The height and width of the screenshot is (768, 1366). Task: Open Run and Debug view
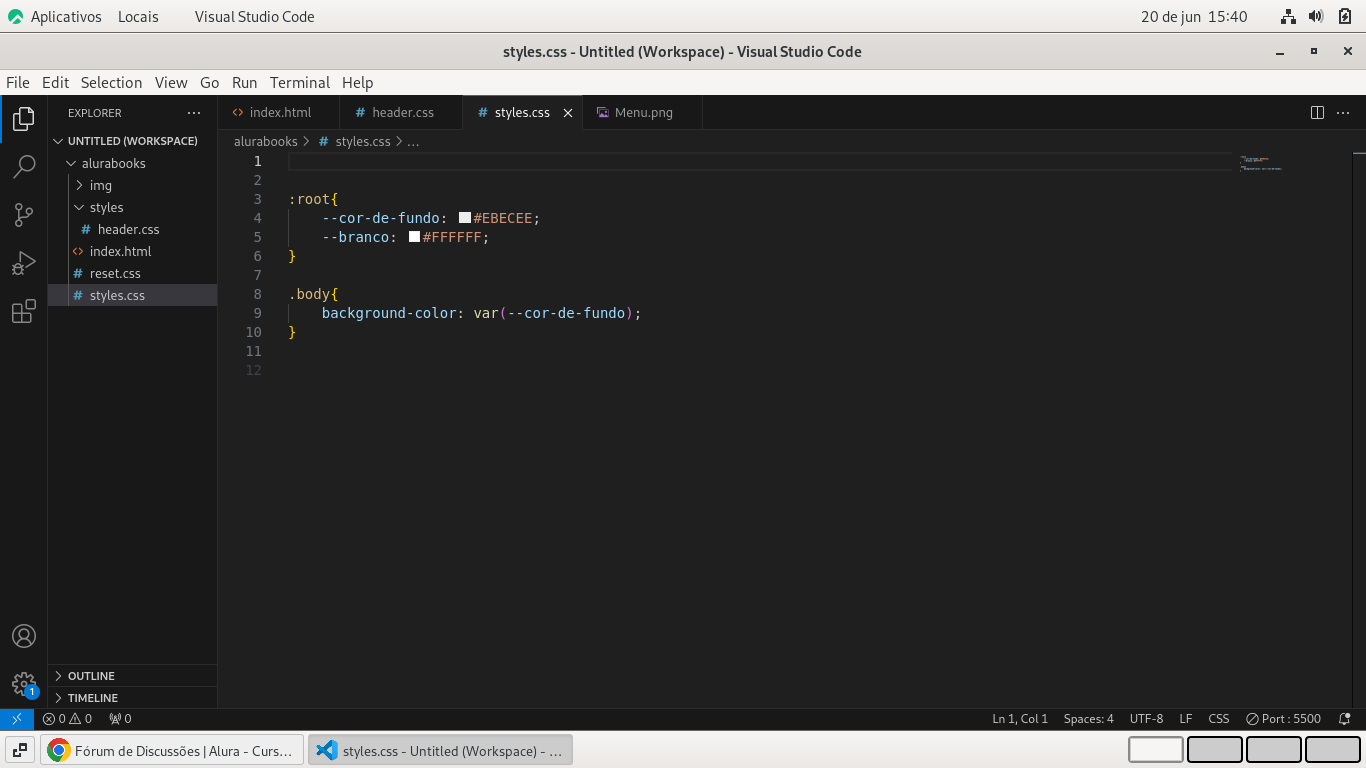coord(24,262)
